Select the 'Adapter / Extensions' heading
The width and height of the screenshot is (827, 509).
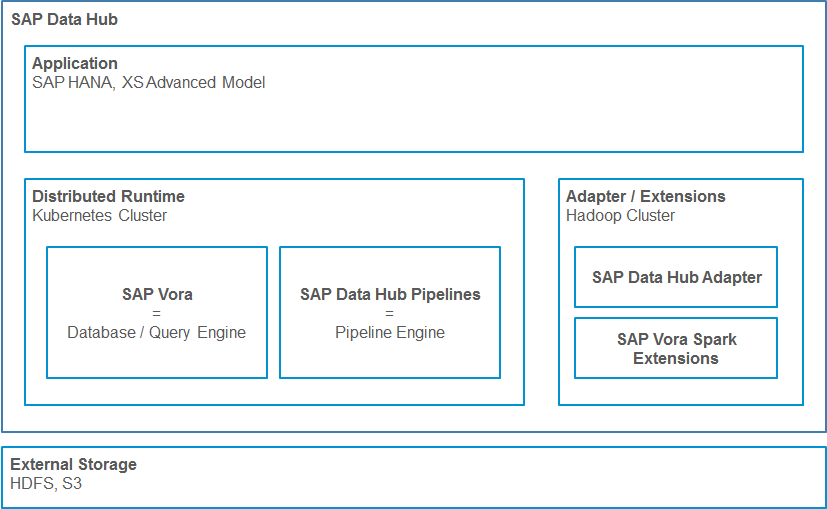point(646,196)
